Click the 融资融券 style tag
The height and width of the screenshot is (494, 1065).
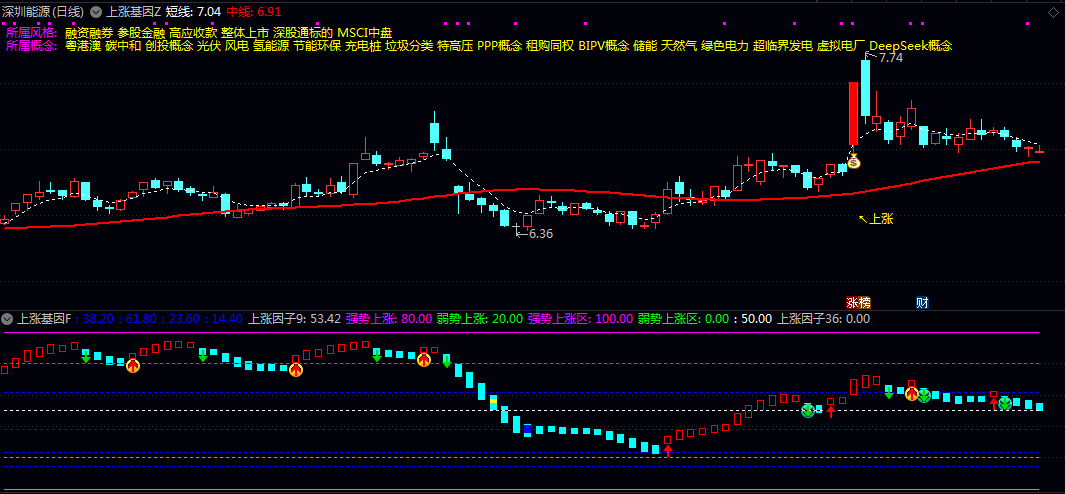click(x=89, y=33)
